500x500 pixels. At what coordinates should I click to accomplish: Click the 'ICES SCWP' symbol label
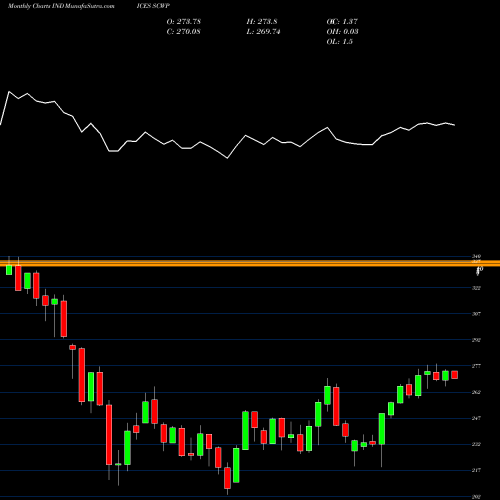[x=153, y=6]
